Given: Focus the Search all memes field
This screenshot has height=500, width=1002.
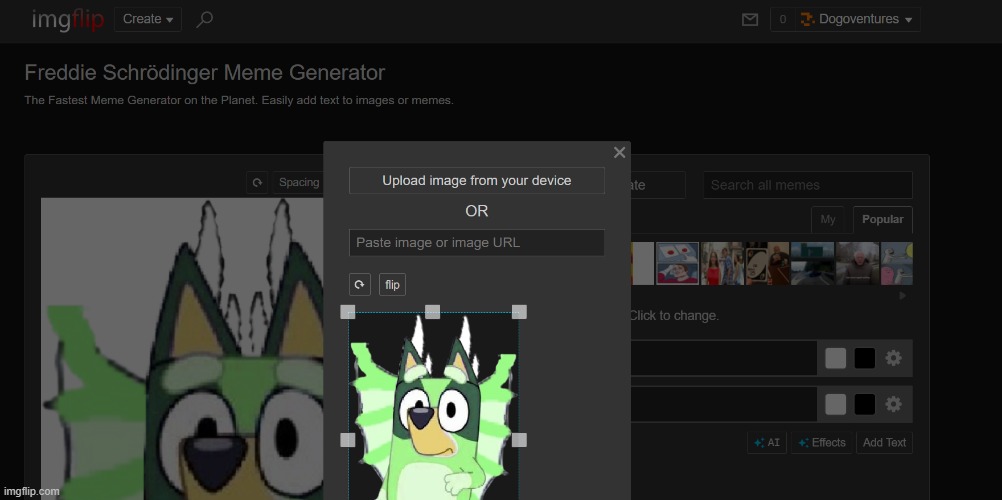Looking at the screenshot, I should [x=808, y=185].
